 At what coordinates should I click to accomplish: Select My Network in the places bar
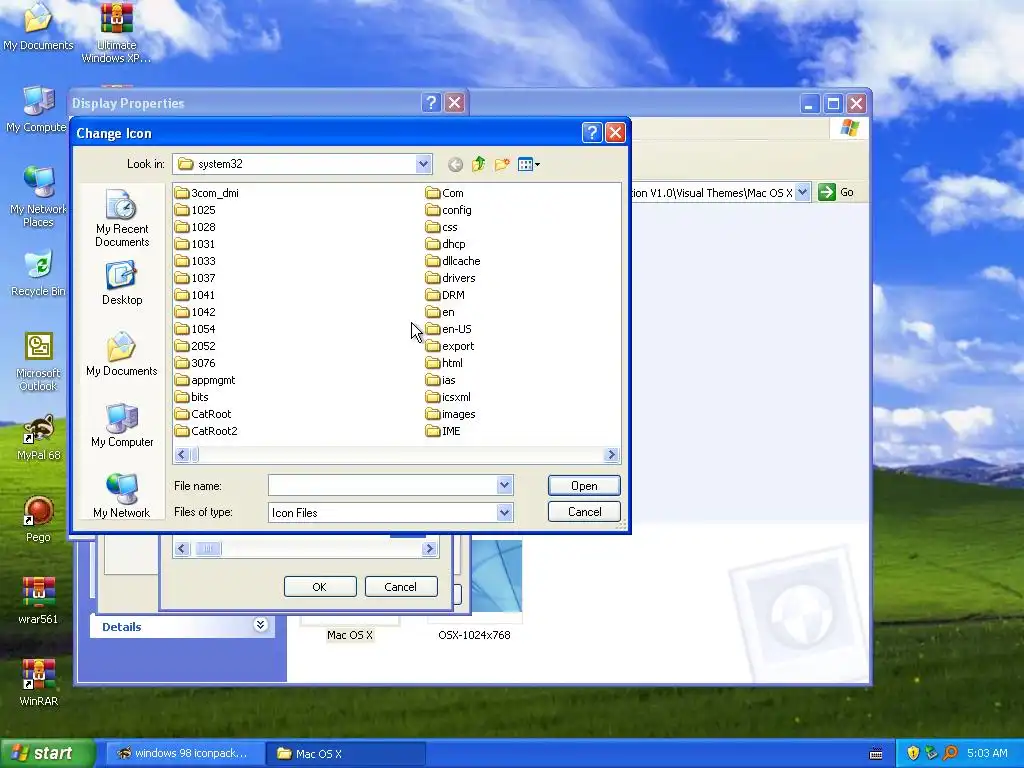[x=121, y=496]
